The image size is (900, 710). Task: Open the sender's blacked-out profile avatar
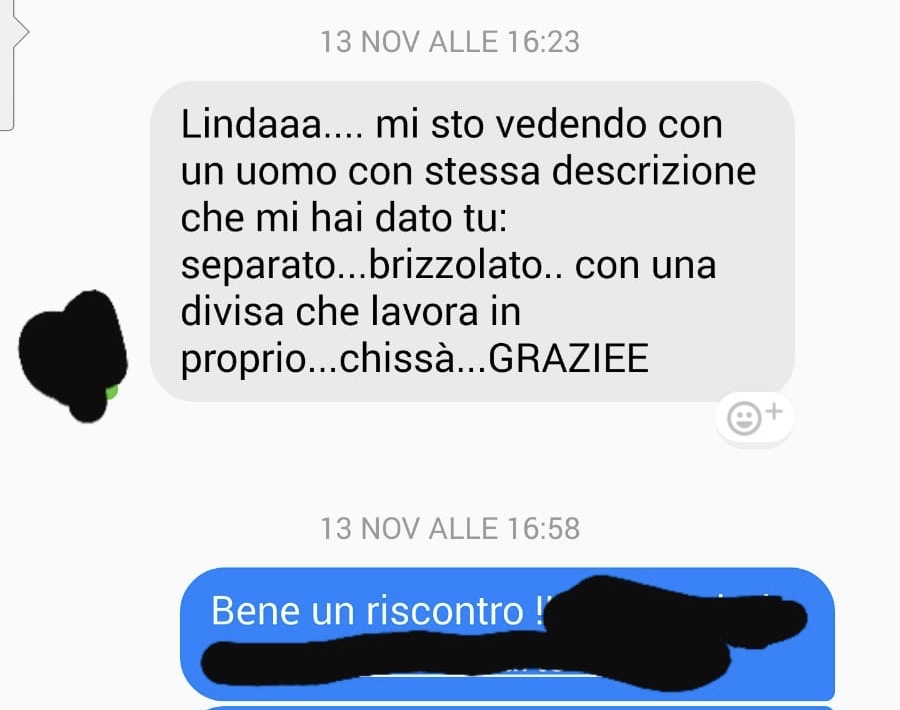73,356
